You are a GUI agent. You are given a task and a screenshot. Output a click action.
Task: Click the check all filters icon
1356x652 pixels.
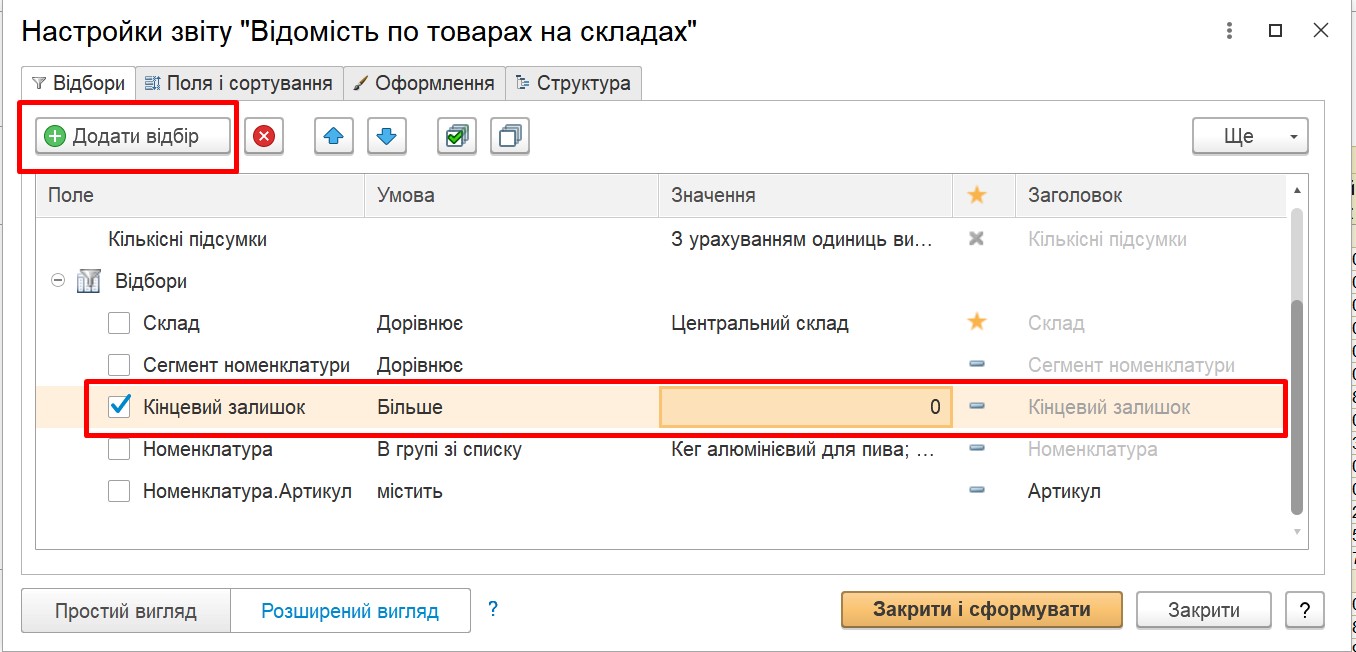(x=457, y=136)
